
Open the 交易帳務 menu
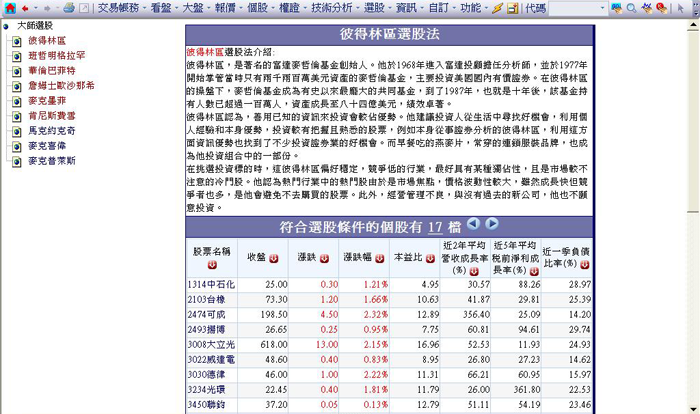tap(118, 8)
